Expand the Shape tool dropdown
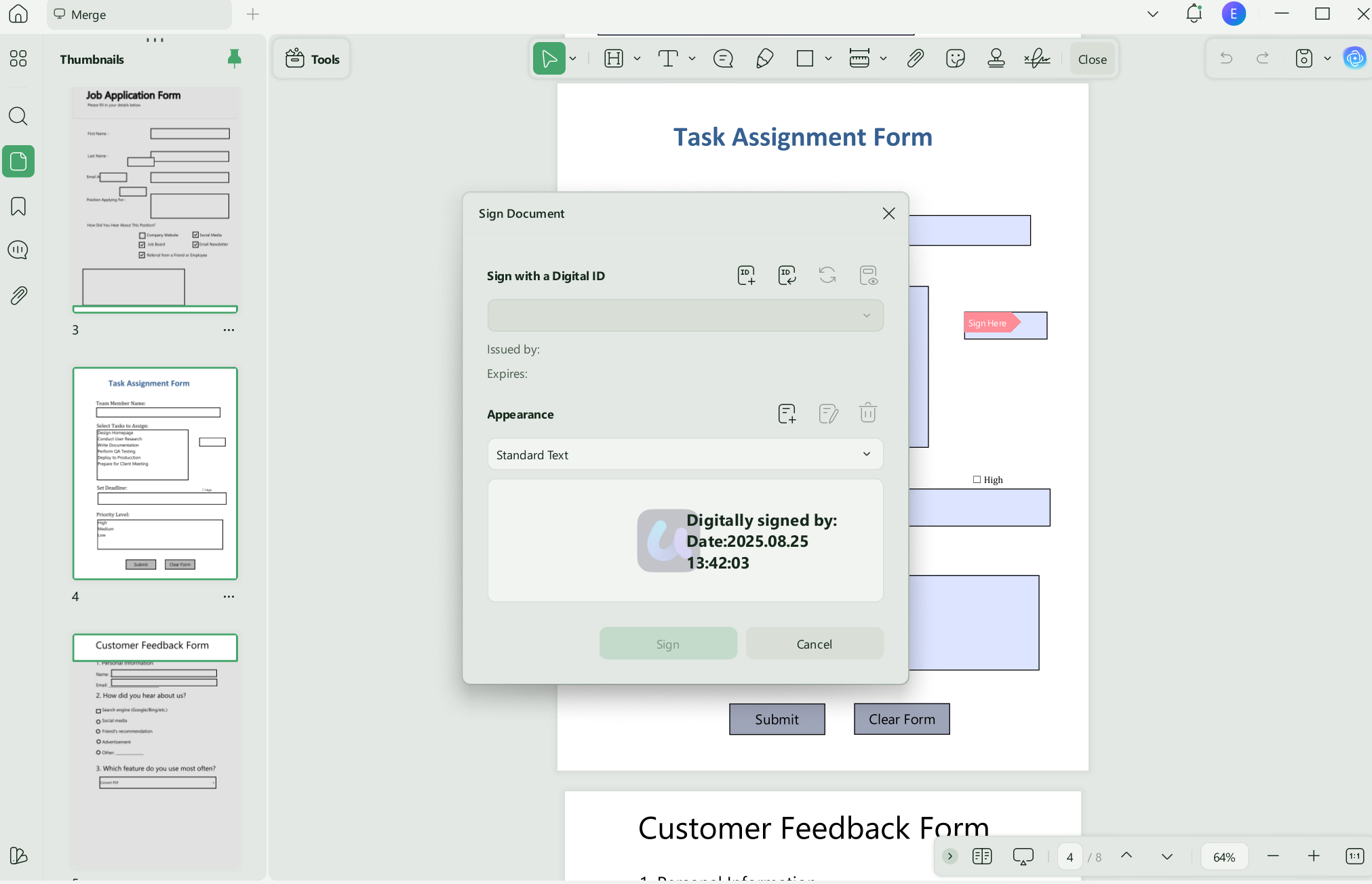 coord(828,59)
